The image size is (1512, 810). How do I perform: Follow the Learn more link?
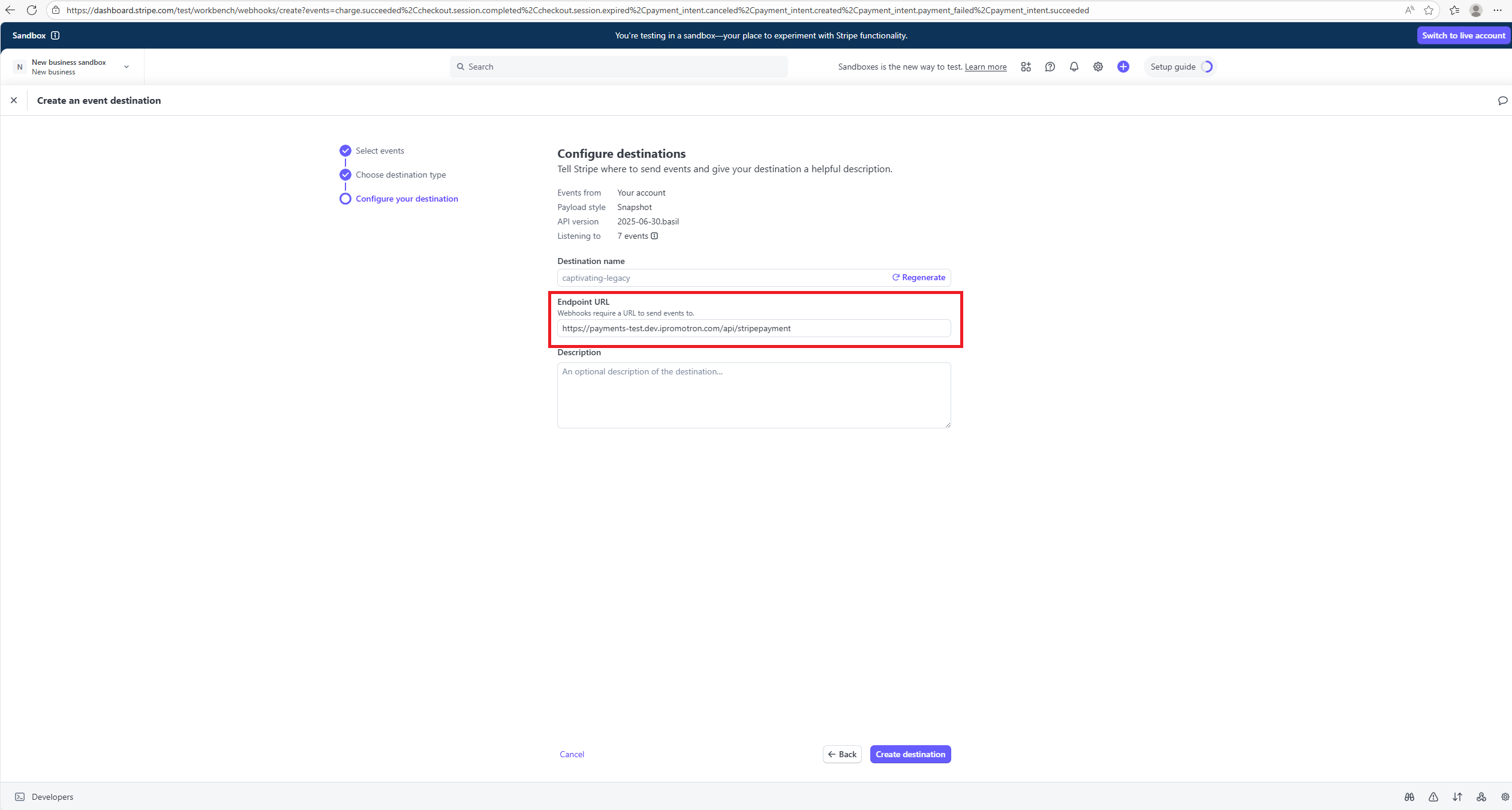(985, 67)
